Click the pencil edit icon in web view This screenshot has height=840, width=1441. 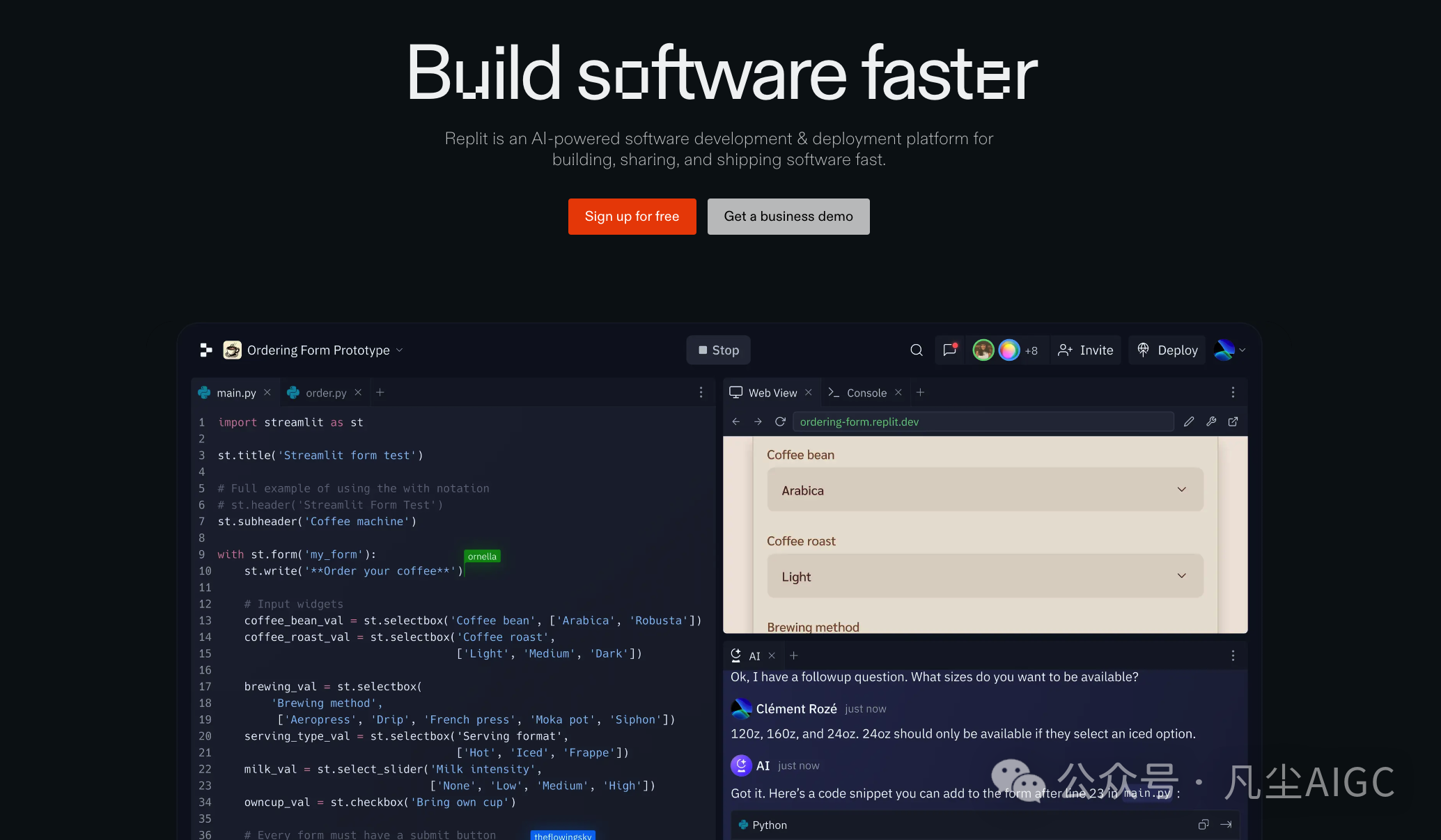pos(1189,422)
